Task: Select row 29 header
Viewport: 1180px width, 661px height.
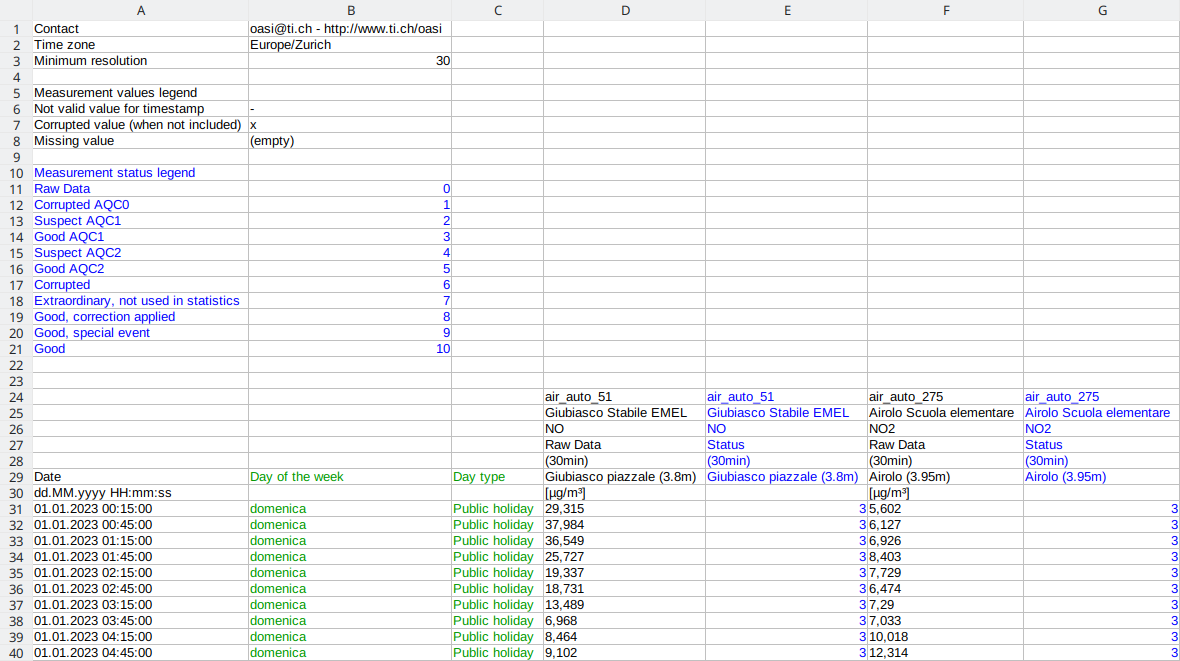Action: tap(16, 477)
